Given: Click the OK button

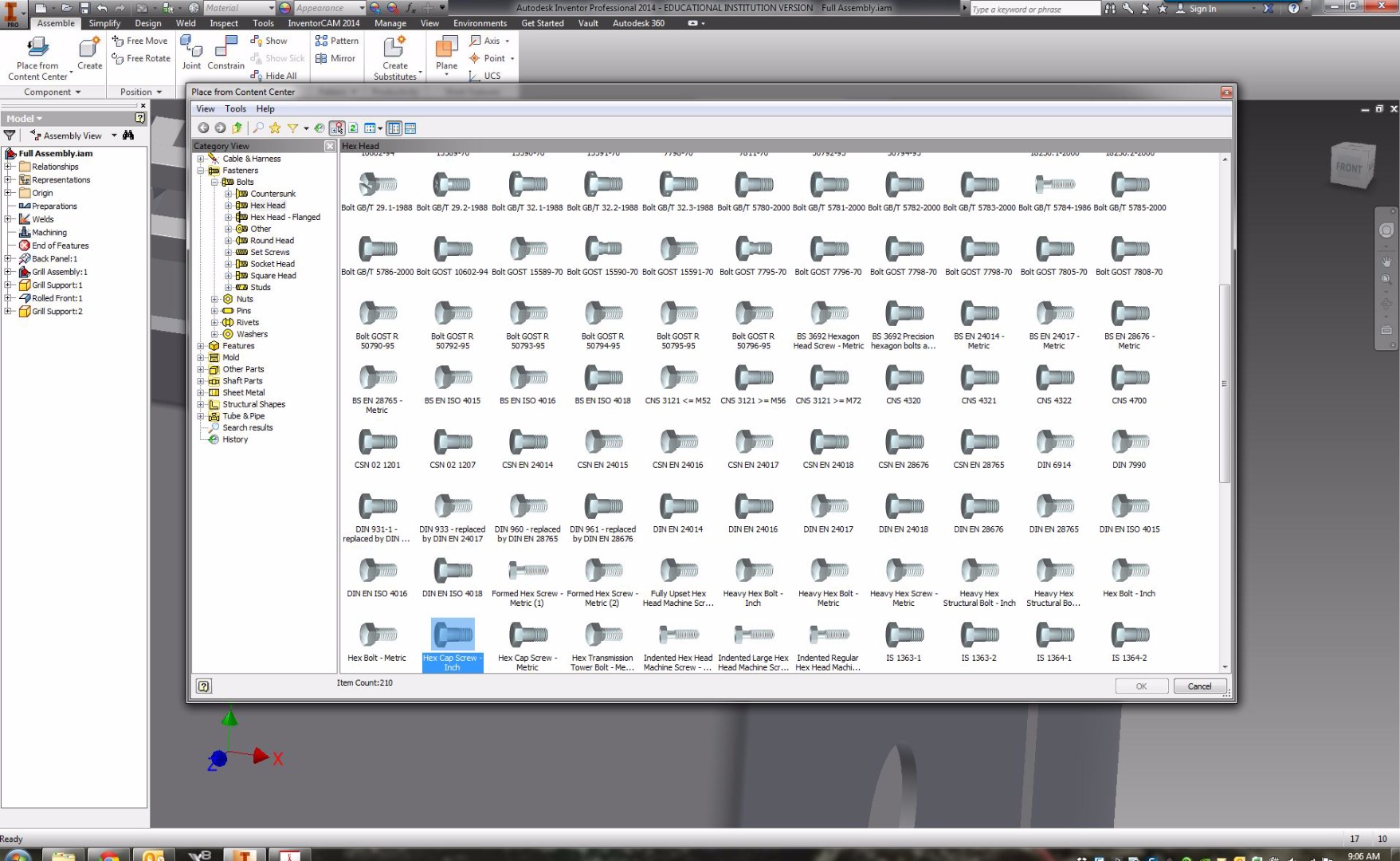Looking at the screenshot, I should coord(1141,686).
